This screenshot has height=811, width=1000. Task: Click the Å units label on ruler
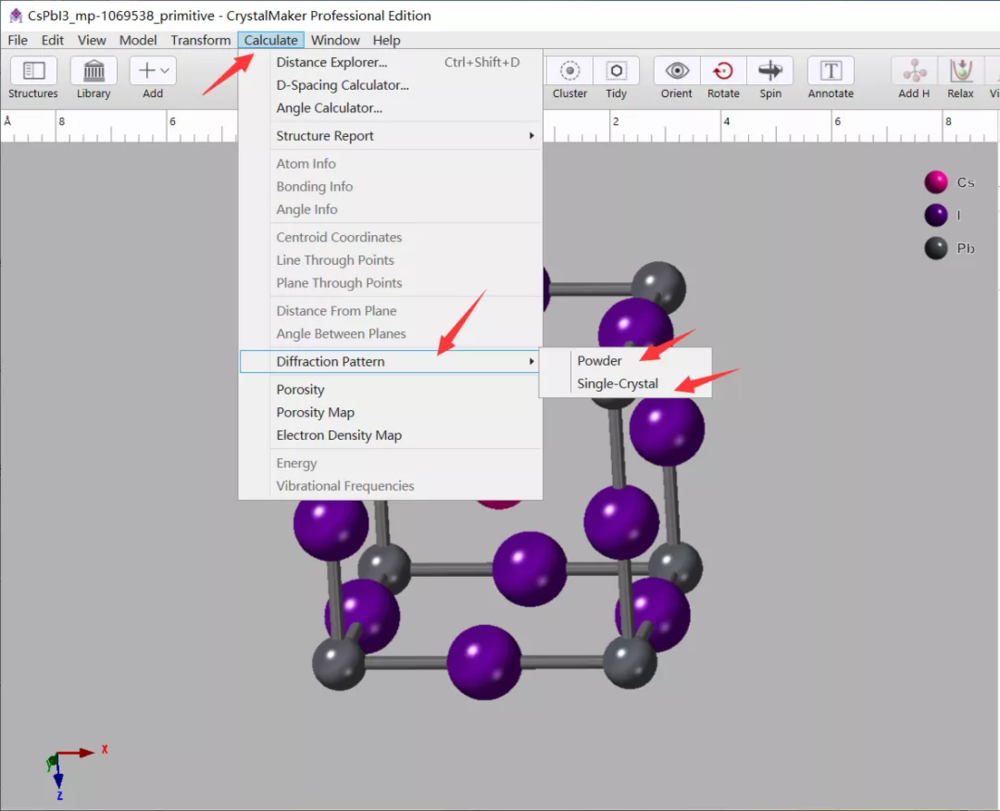(x=8, y=121)
